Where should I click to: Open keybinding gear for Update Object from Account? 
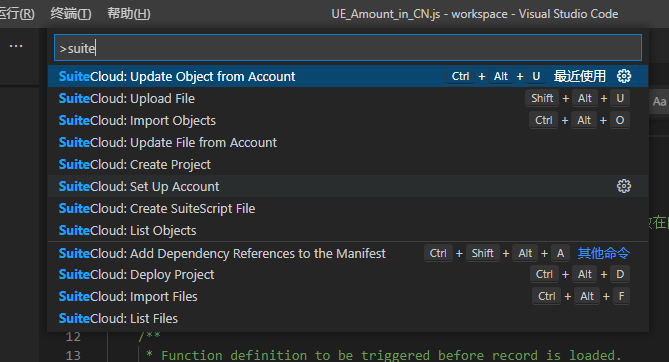[624, 76]
